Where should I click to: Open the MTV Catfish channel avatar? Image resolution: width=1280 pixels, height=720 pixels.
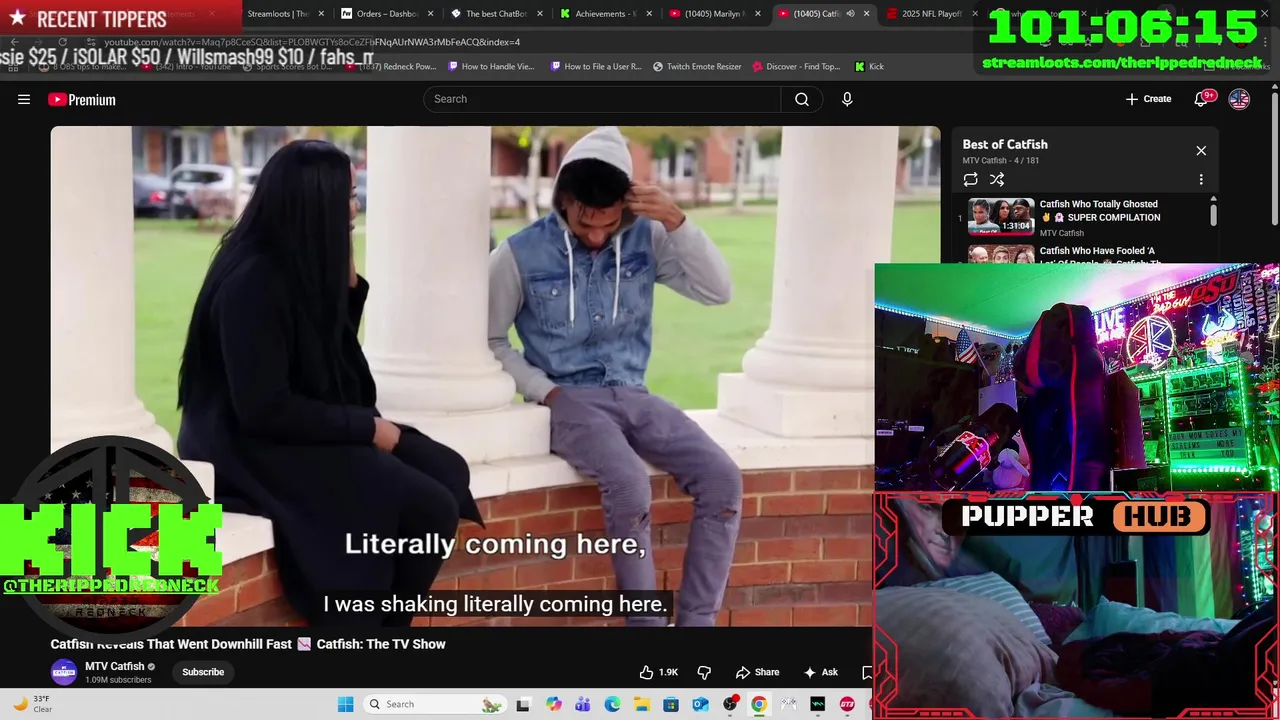pos(64,672)
